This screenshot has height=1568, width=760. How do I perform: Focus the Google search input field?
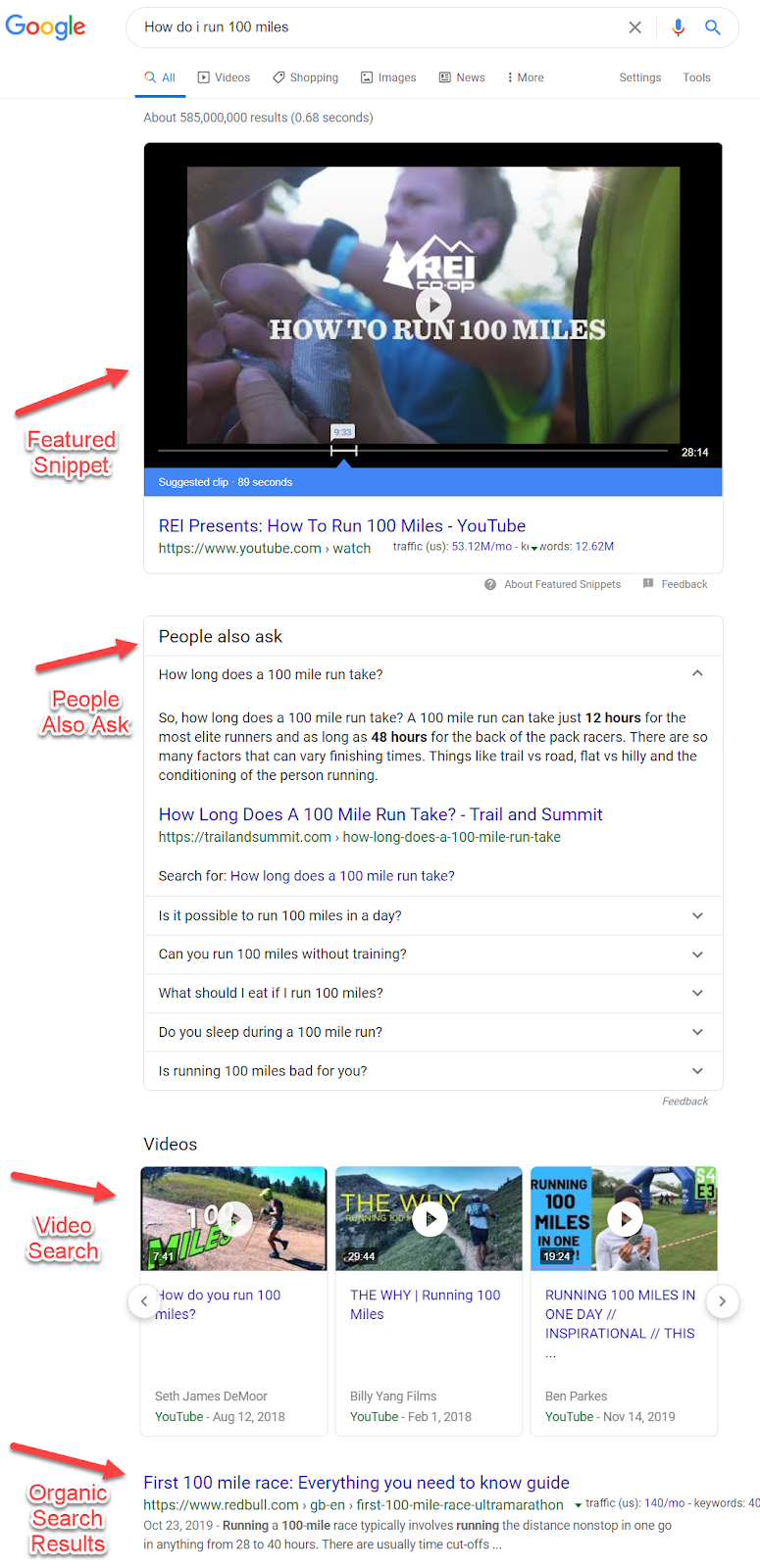point(378,27)
